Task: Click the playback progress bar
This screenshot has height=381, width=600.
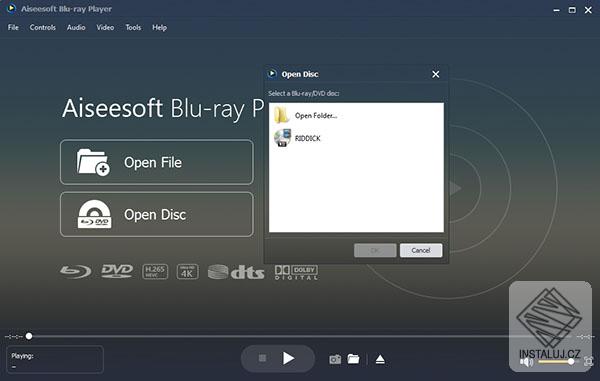Action: pos(300,336)
